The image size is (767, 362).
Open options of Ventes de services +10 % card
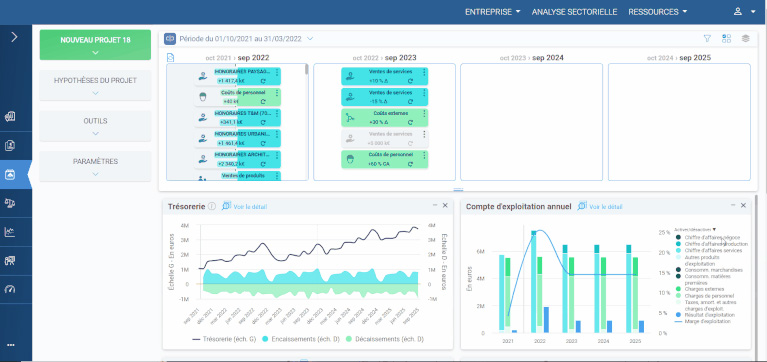pyautogui.click(x=424, y=72)
